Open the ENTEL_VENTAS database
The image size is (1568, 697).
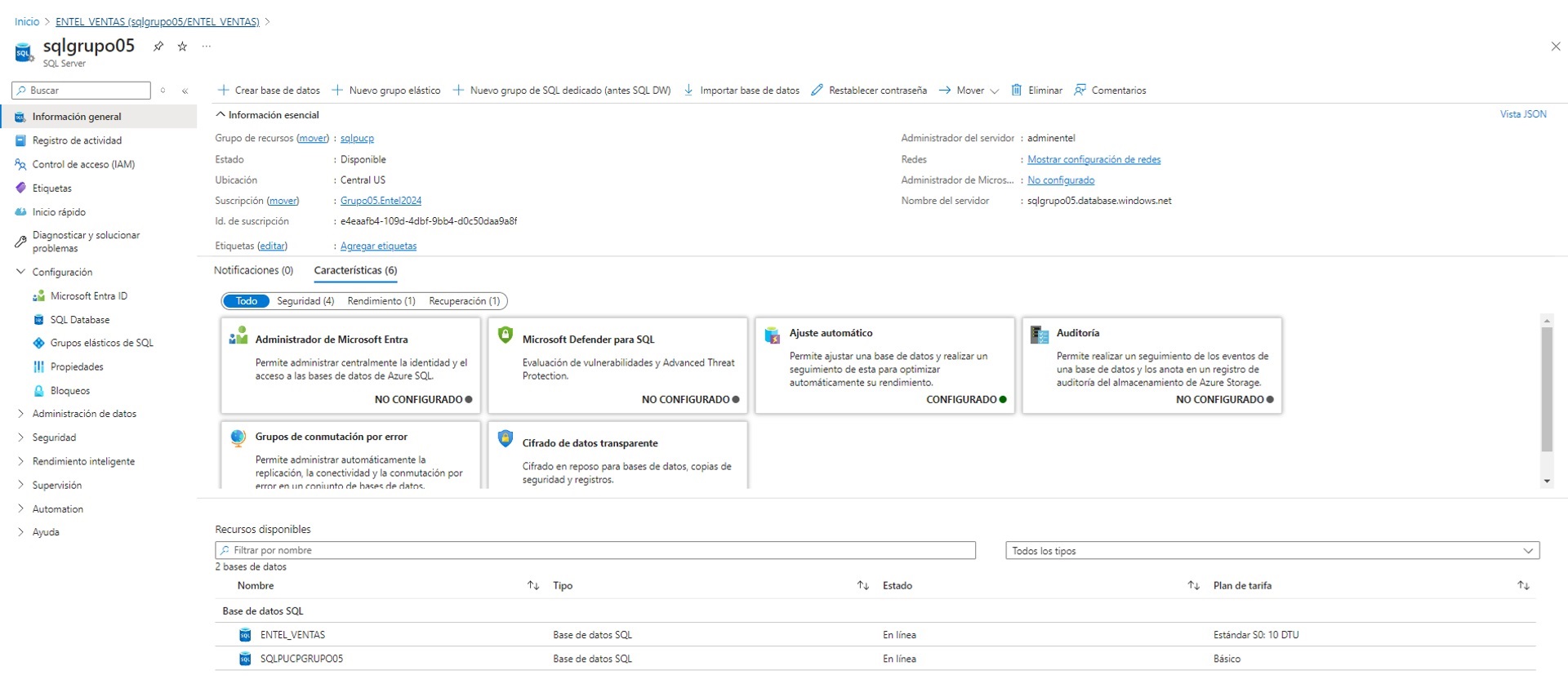pyautogui.click(x=292, y=635)
